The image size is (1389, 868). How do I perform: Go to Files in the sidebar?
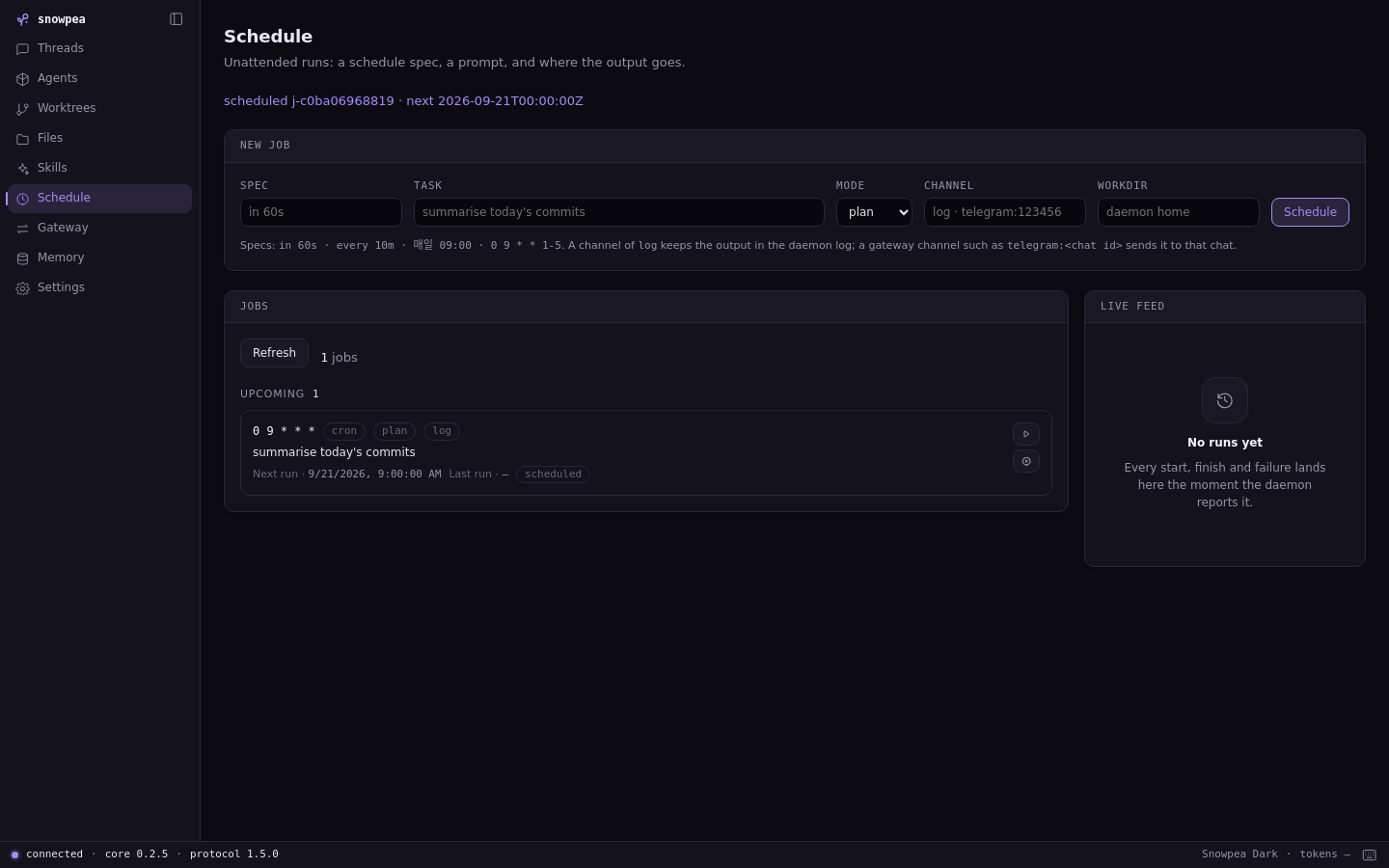pyautogui.click(x=99, y=138)
